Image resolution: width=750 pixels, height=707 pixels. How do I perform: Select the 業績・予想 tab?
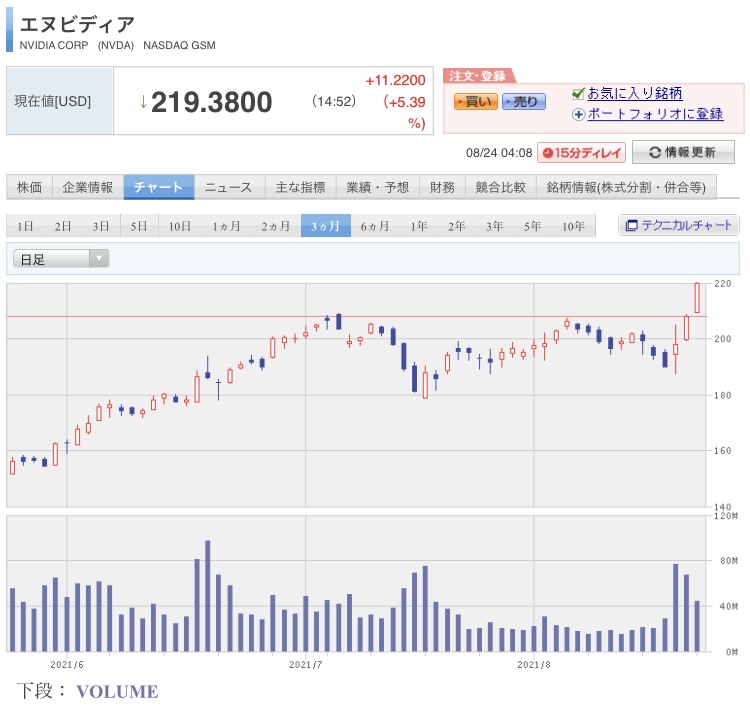(x=378, y=187)
